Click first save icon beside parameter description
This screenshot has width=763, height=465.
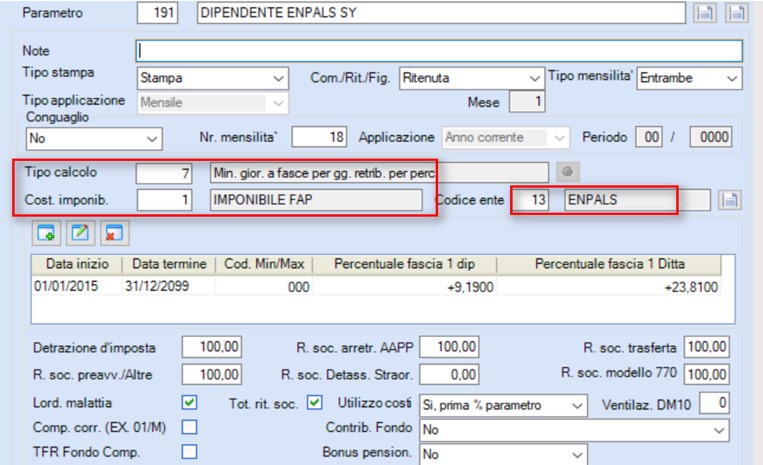pos(705,13)
